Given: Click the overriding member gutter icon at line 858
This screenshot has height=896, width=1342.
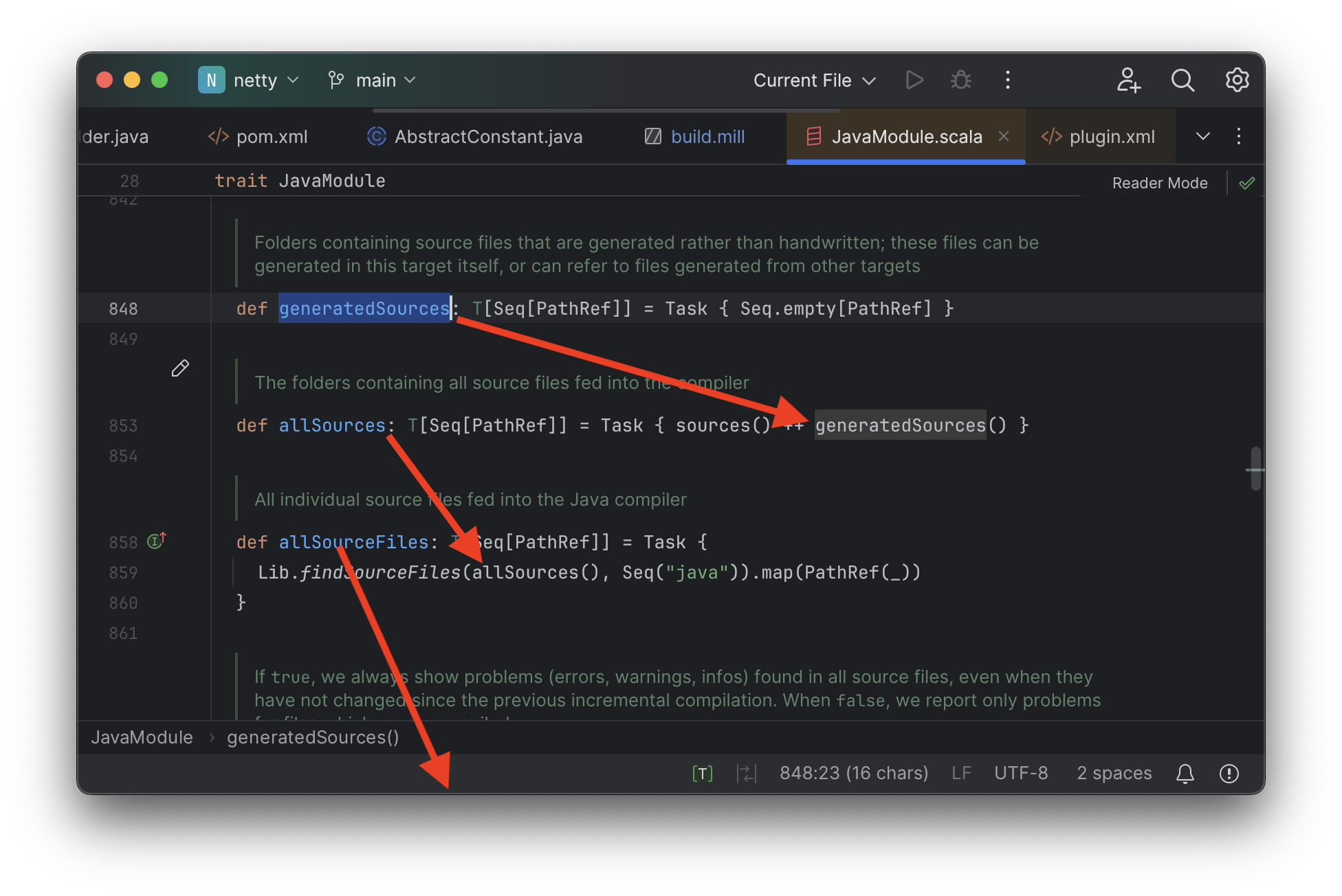Looking at the screenshot, I should 155,541.
